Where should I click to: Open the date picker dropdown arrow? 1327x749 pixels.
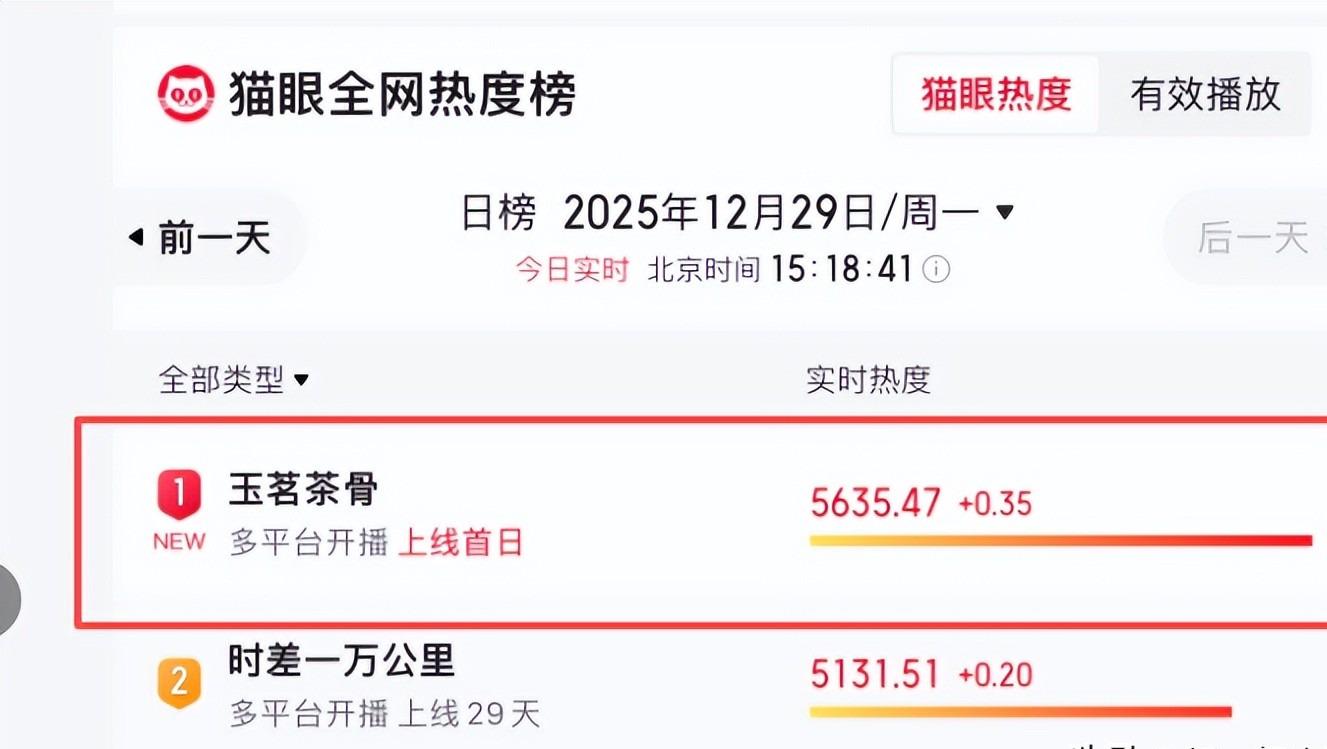pos(1005,212)
